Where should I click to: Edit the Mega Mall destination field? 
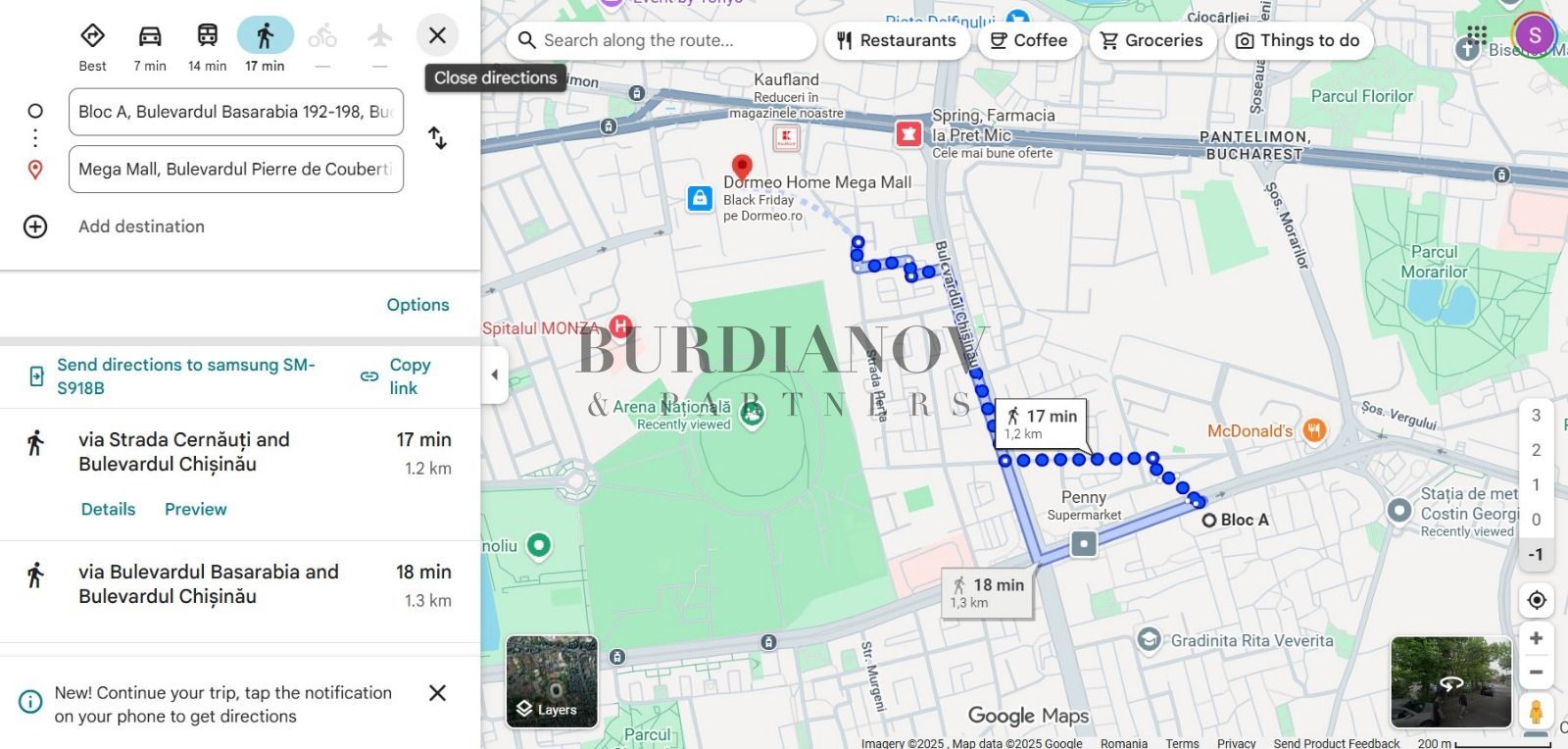pos(236,169)
